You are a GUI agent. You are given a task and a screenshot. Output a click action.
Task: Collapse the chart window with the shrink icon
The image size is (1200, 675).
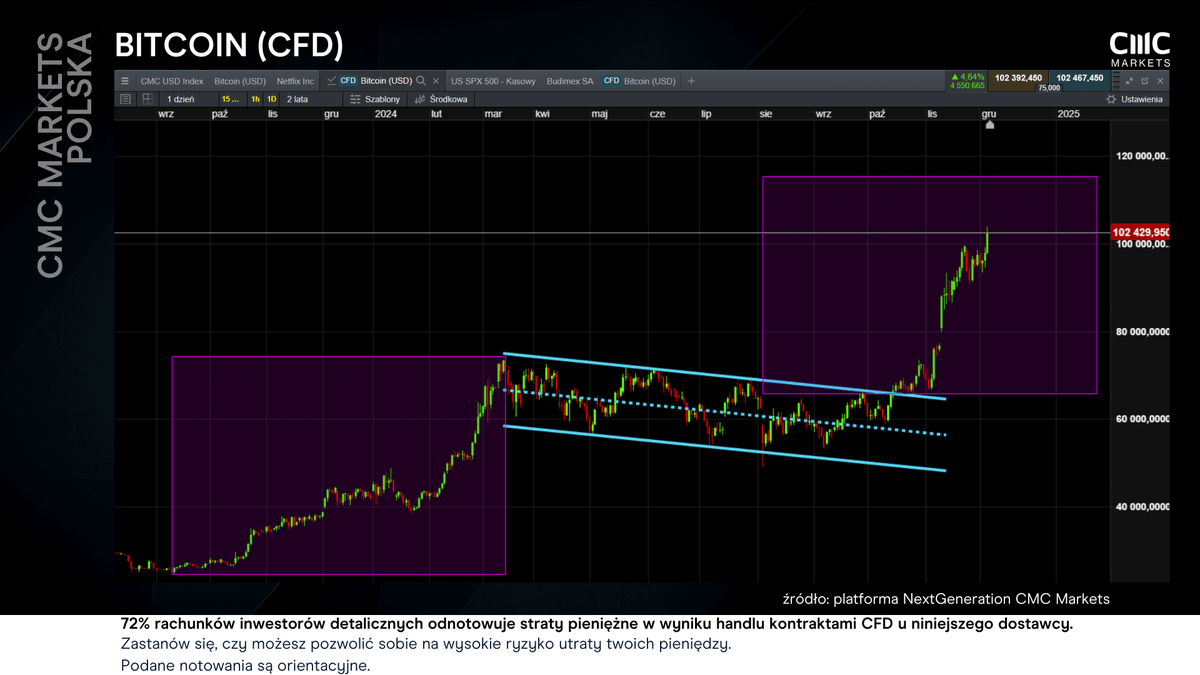1129,81
